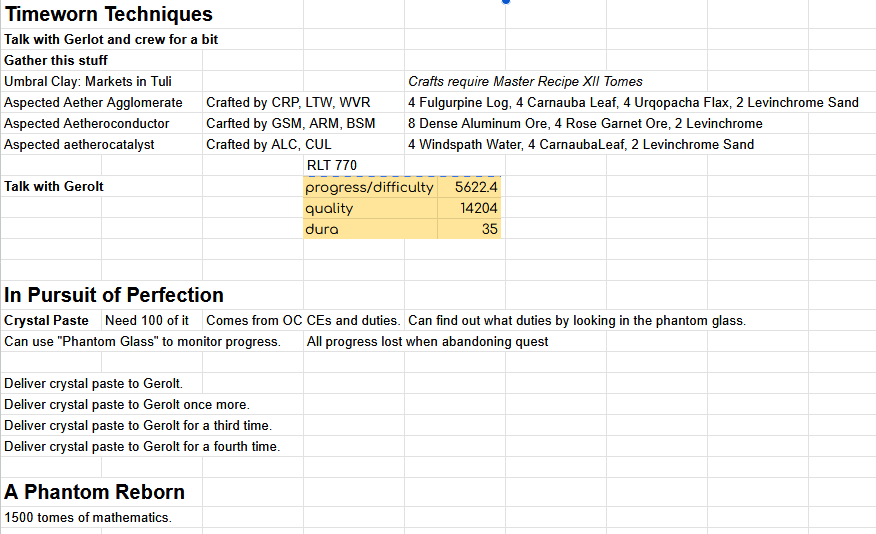
Task: Click the quality value 14204
Action: click(x=469, y=208)
